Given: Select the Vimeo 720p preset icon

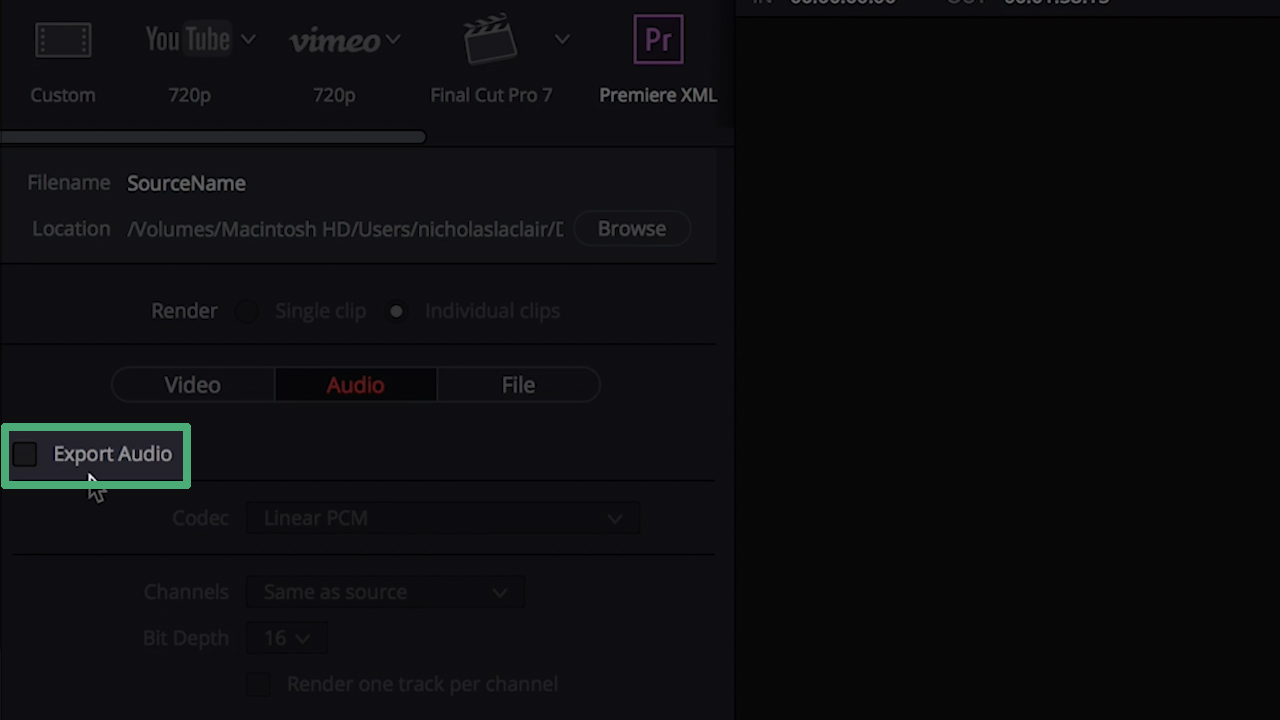Looking at the screenshot, I should click(x=333, y=40).
